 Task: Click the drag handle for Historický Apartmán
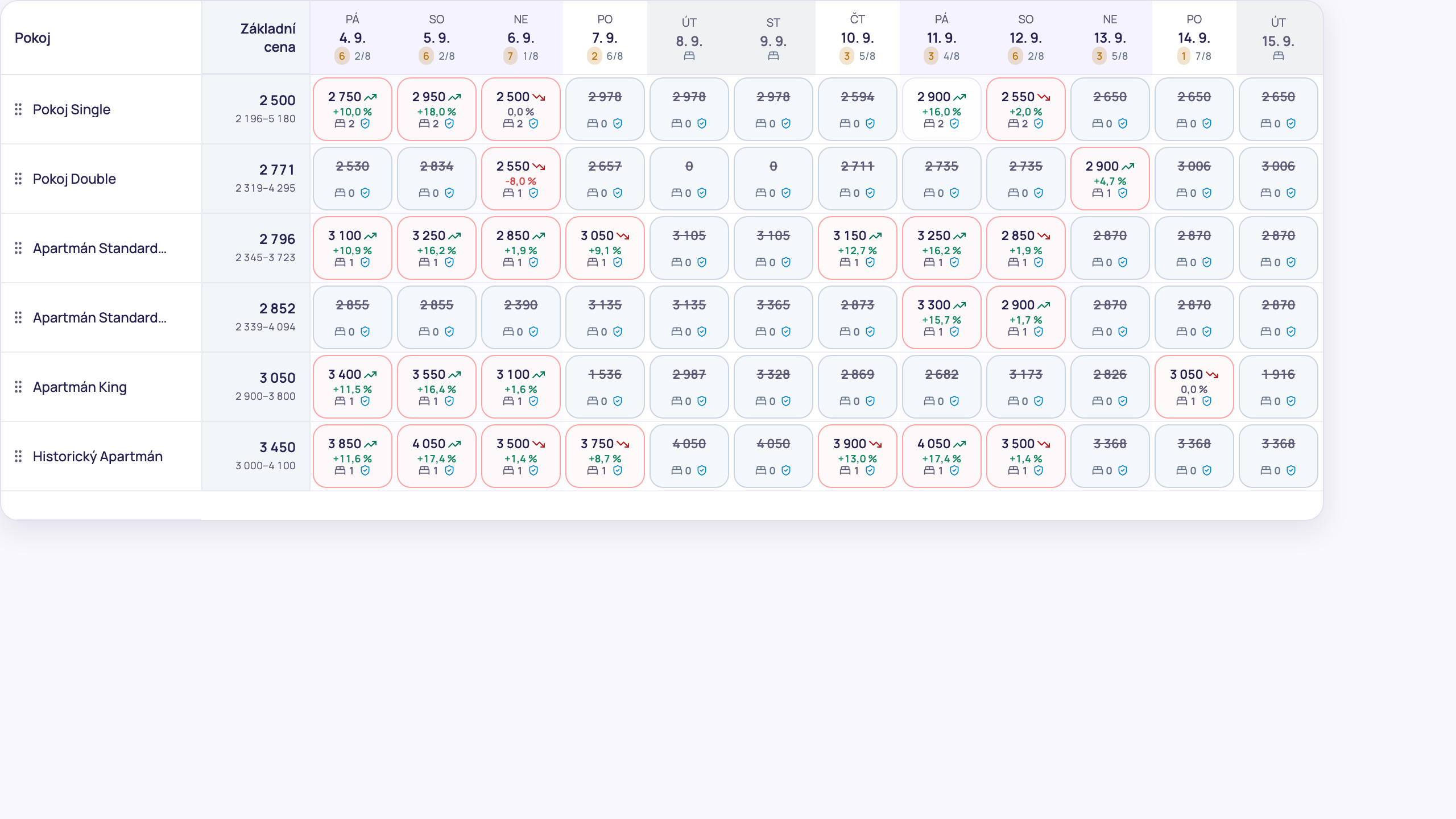18,456
